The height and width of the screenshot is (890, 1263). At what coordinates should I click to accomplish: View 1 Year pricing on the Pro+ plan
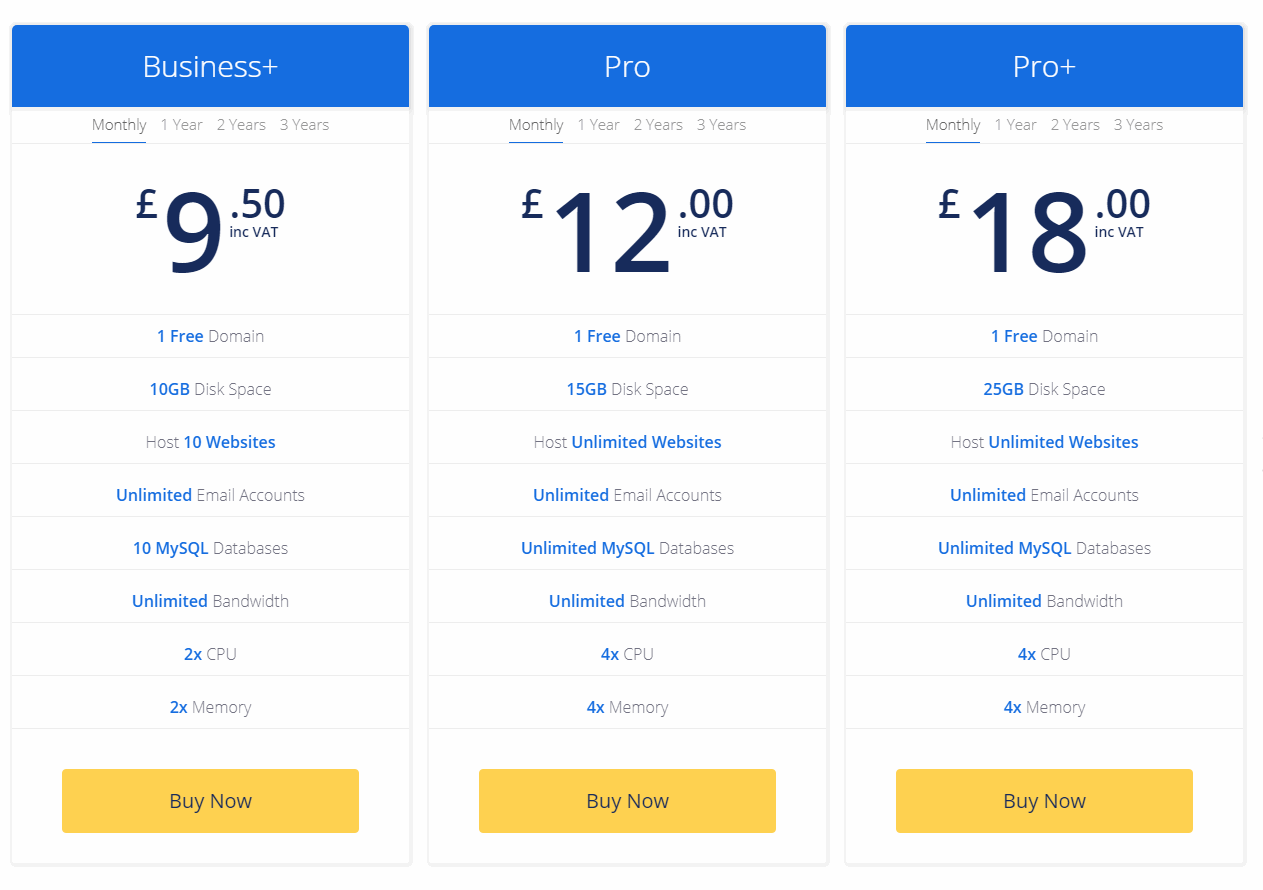1015,124
